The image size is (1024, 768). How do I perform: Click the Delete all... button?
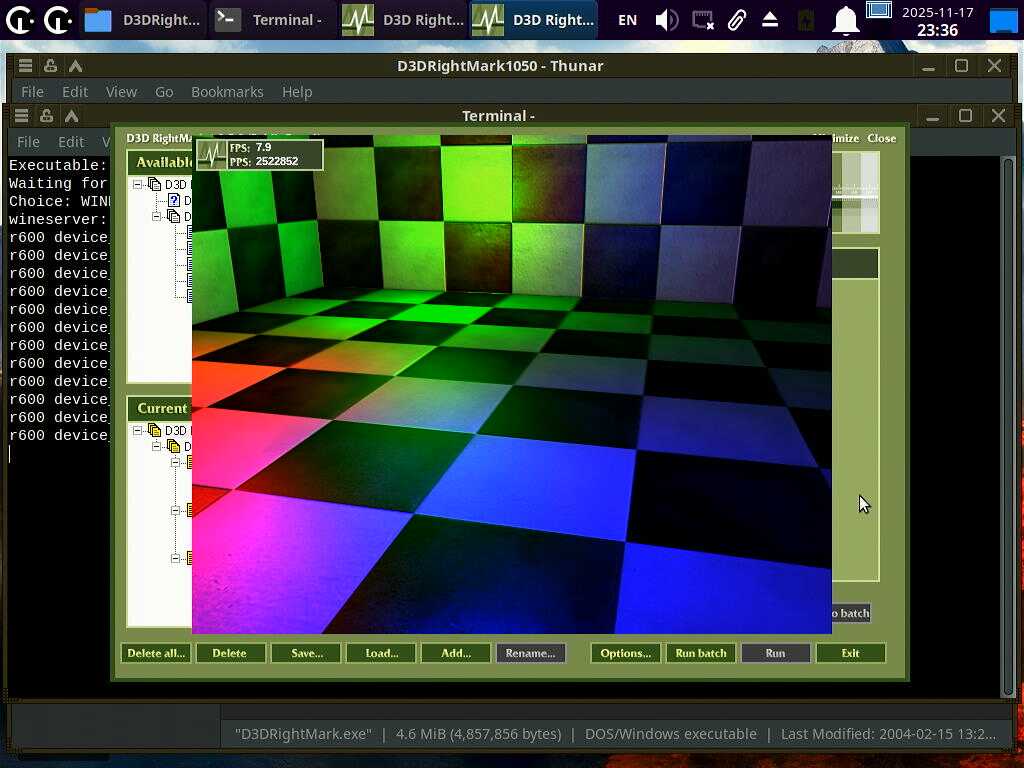point(156,653)
